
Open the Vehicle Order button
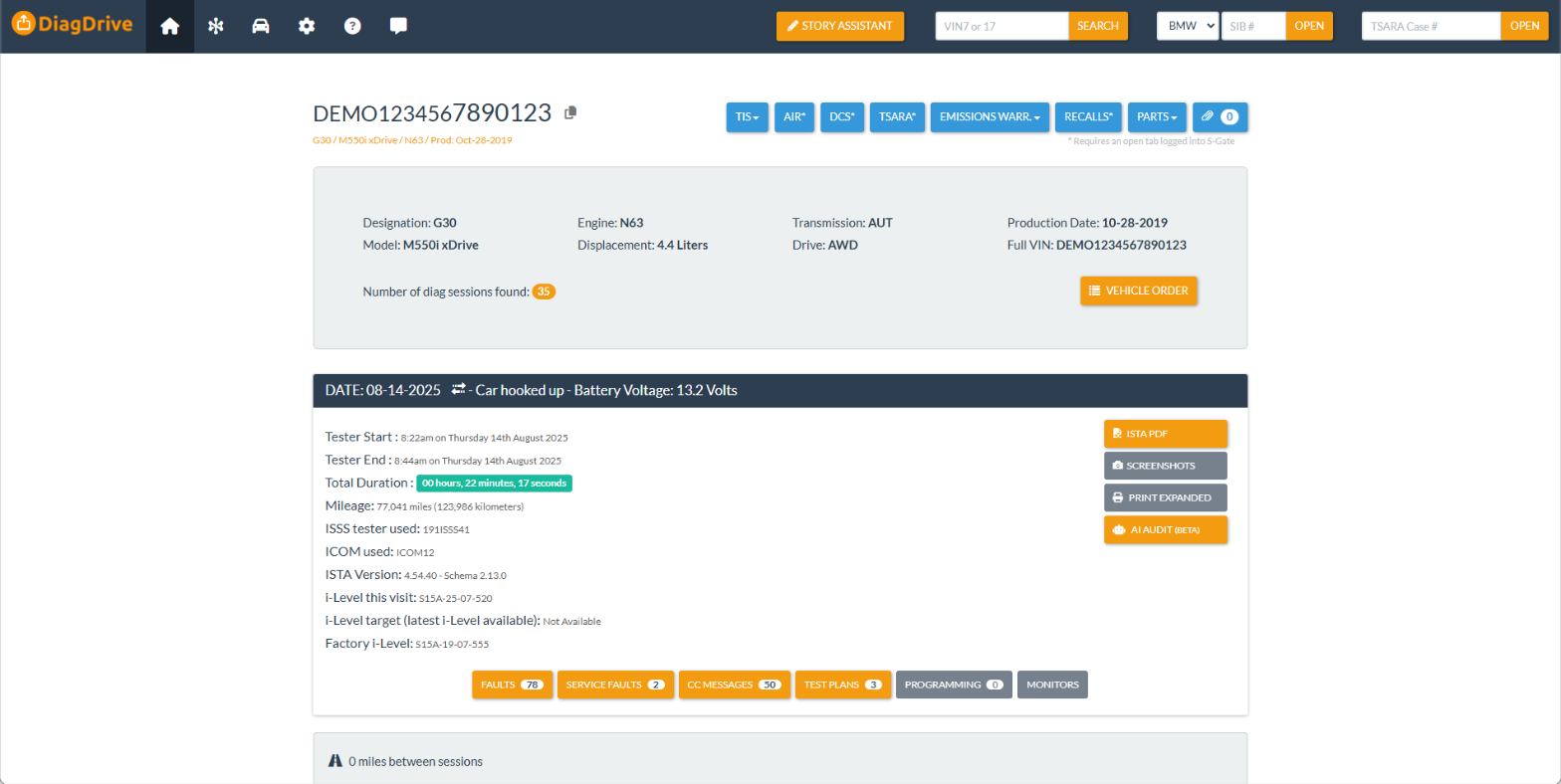1139,291
